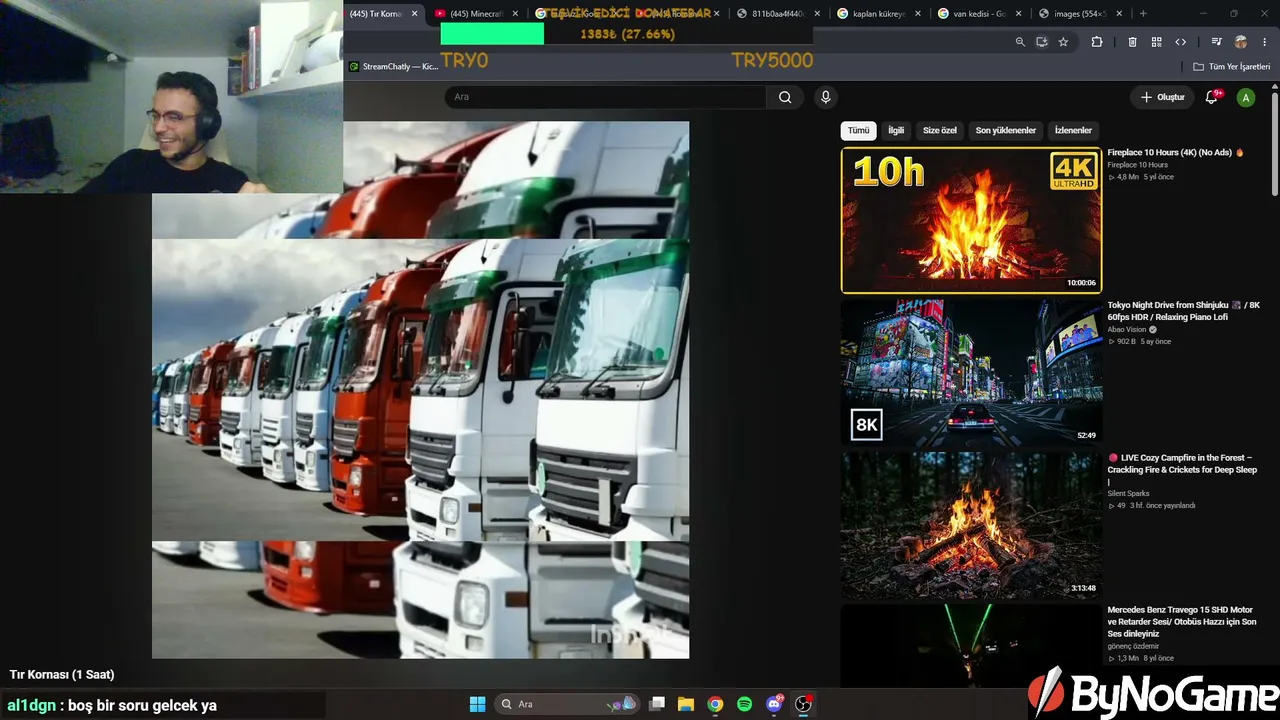Image resolution: width=1280 pixels, height=720 pixels.
Task: Click the Oluştur create button
Action: click(x=1162, y=97)
